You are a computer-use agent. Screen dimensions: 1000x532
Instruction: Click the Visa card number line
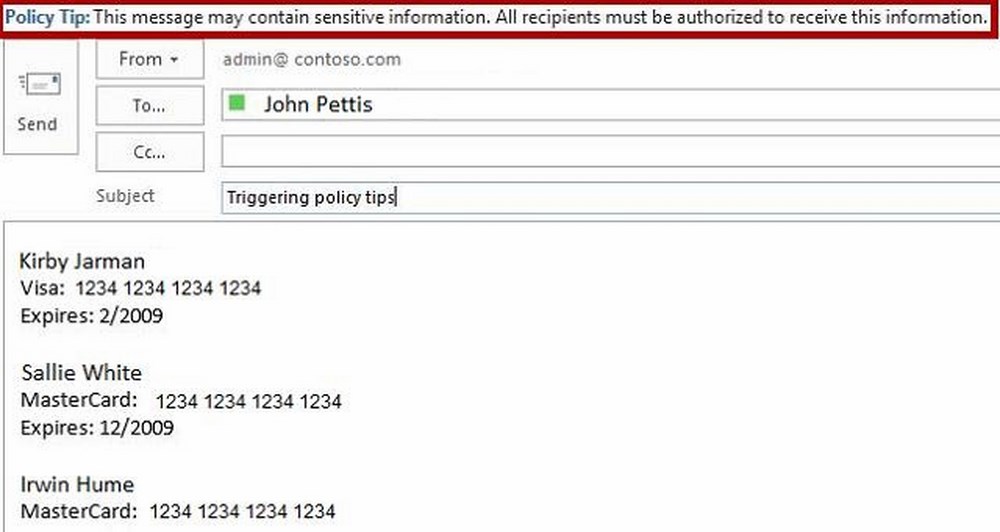[141, 288]
